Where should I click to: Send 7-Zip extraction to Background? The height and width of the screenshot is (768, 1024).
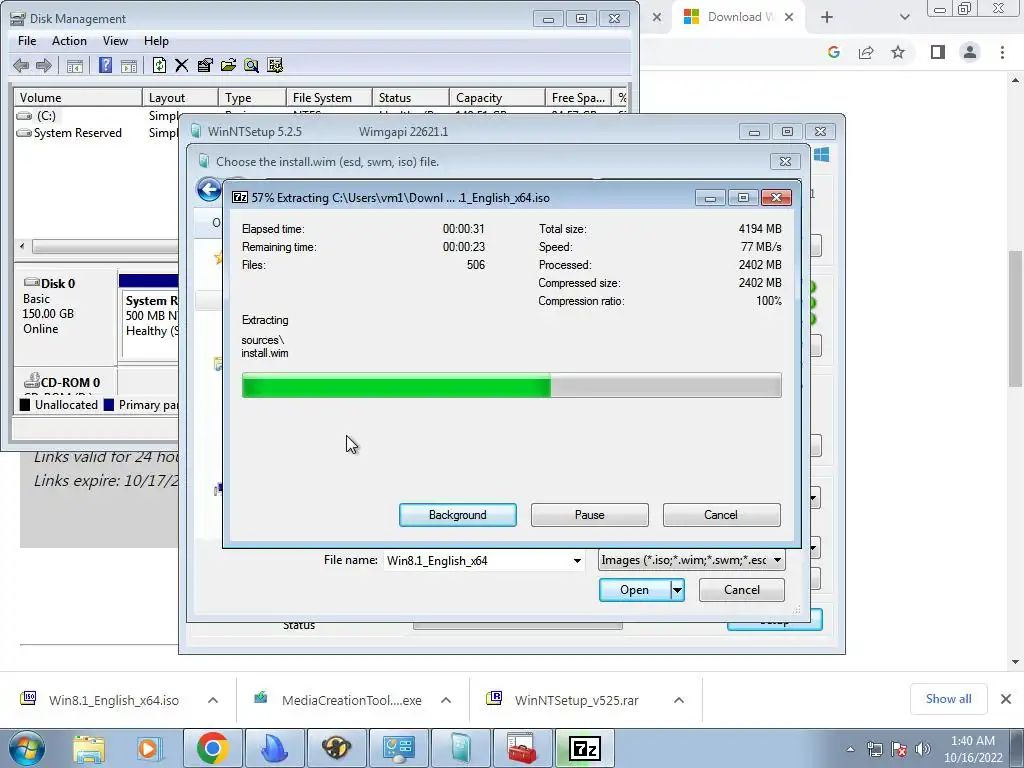458,515
